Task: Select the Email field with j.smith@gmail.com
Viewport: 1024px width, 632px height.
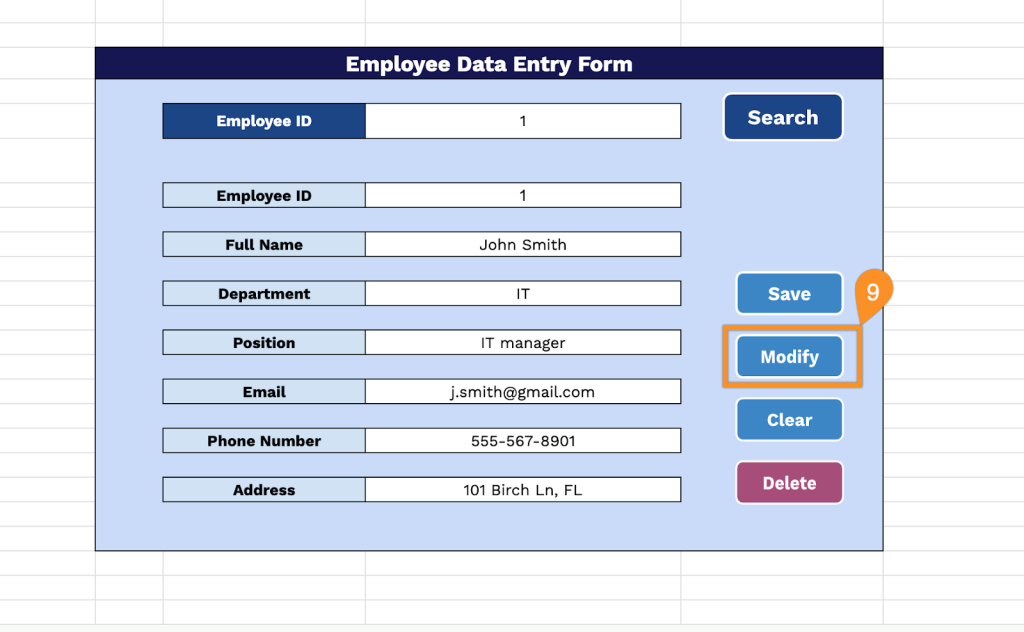Action: coord(522,392)
